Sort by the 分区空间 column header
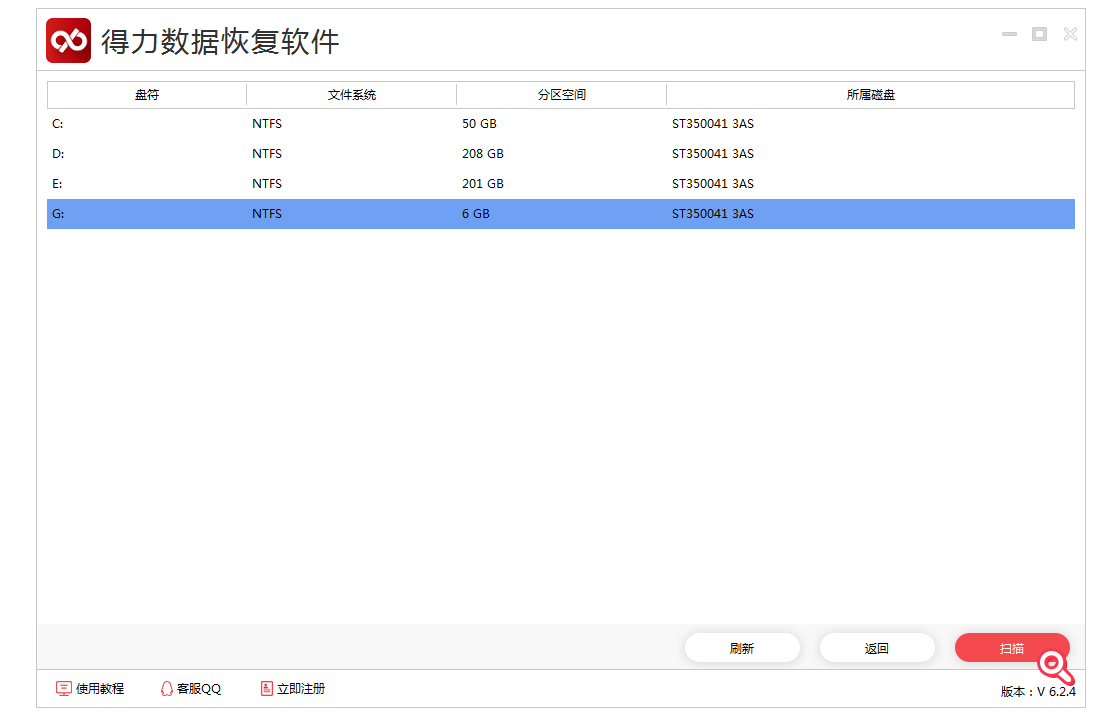This screenshot has height=717, width=1120. (561, 95)
